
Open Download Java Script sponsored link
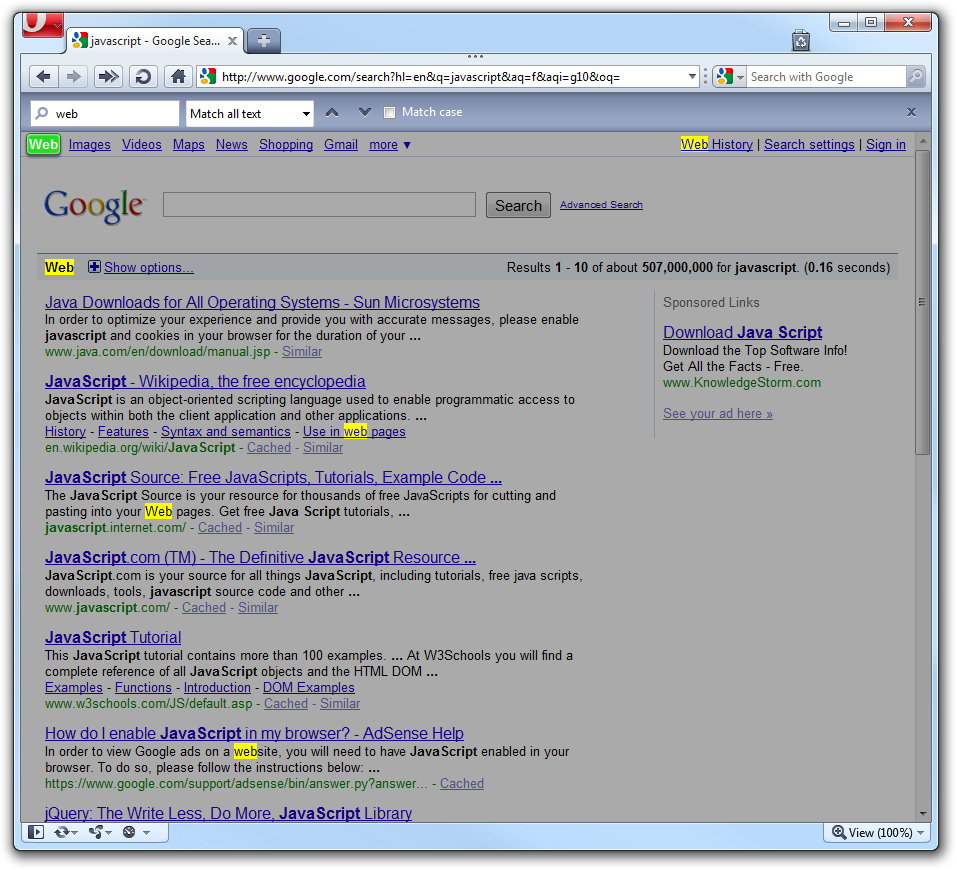tap(743, 332)
